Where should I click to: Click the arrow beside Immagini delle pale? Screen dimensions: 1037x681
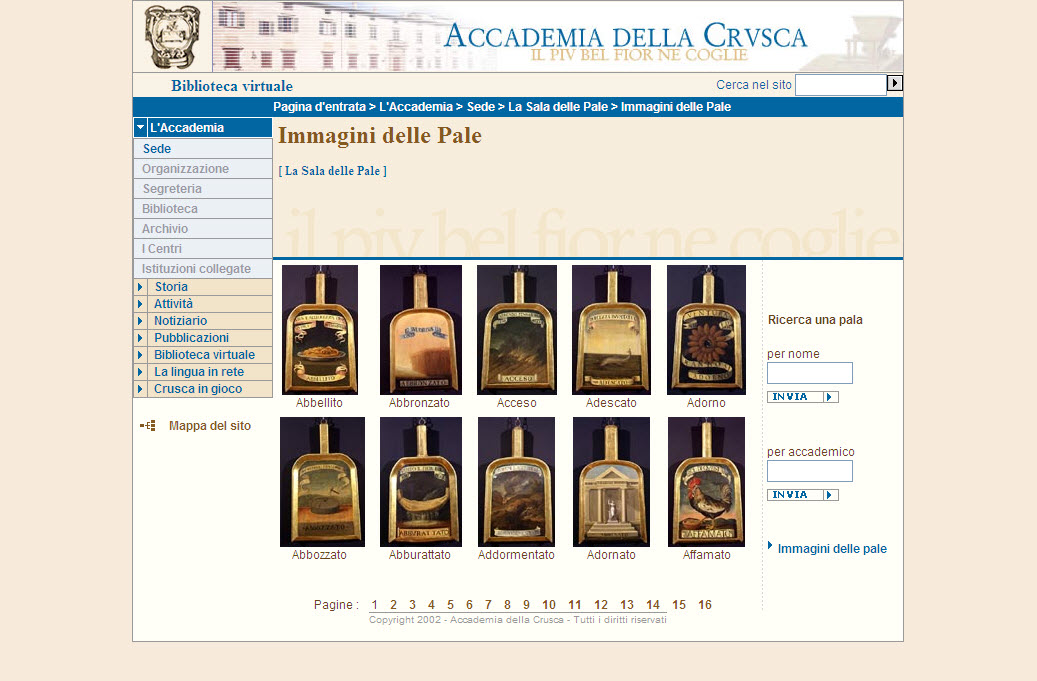770,545
